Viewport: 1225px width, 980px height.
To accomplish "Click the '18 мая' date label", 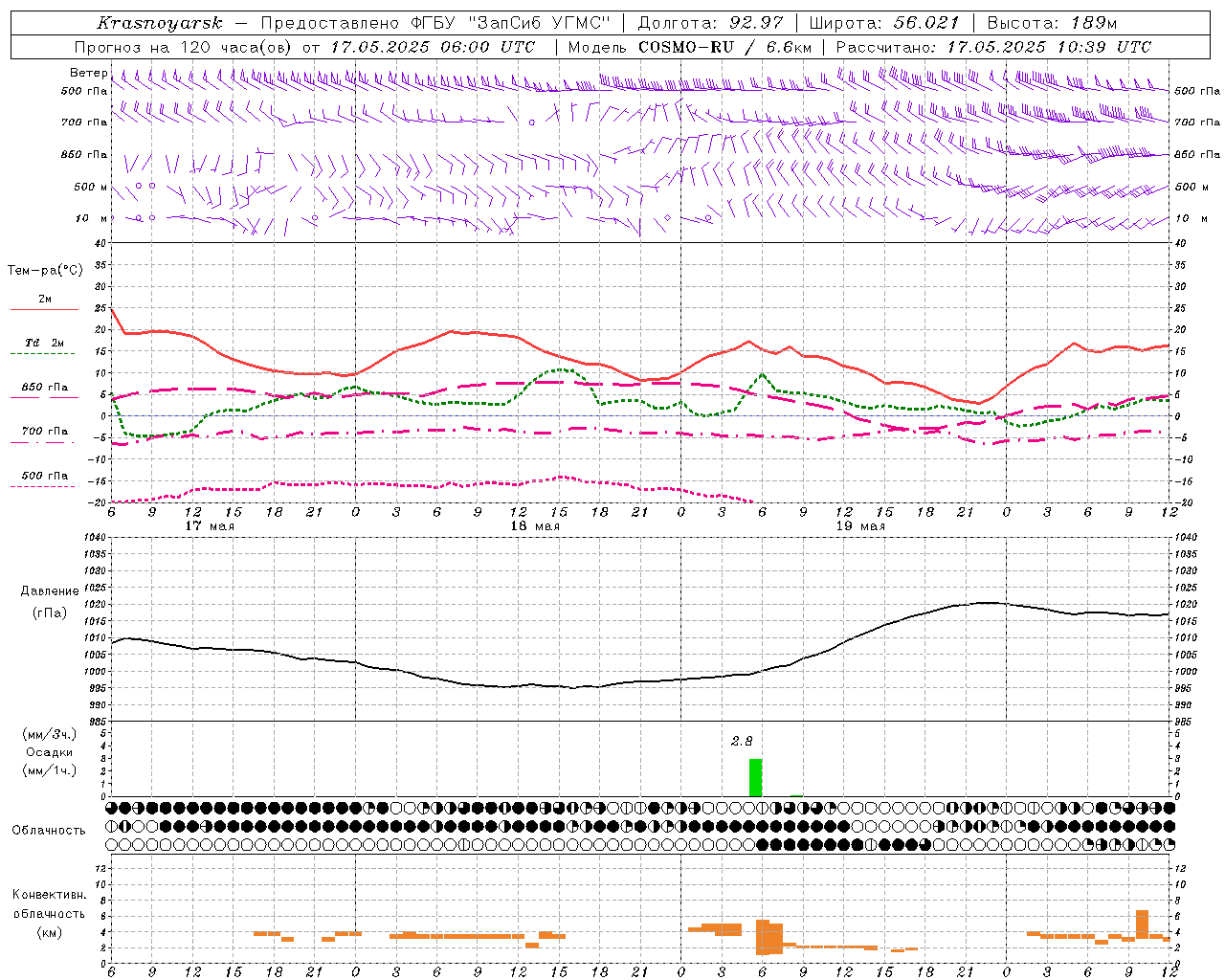I will click(535, 526).
